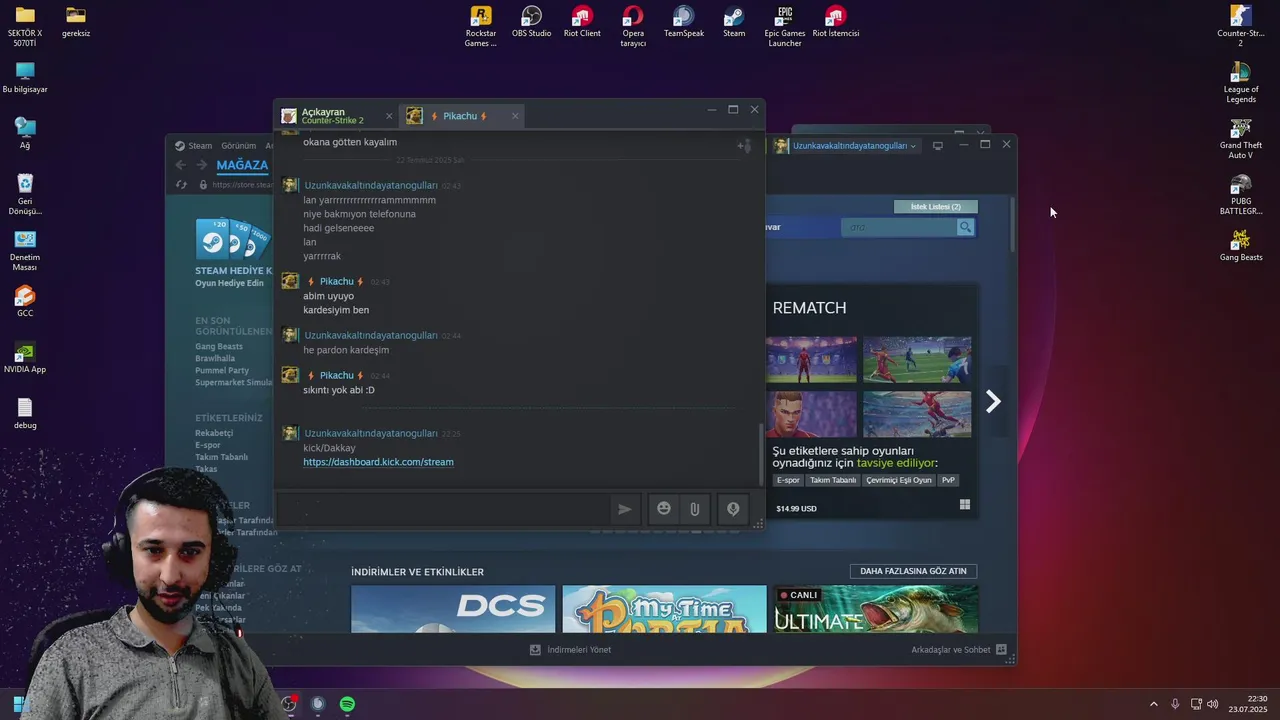
Task: Open Brawlhalla in the recently viewed list
Action: point(215,359)
